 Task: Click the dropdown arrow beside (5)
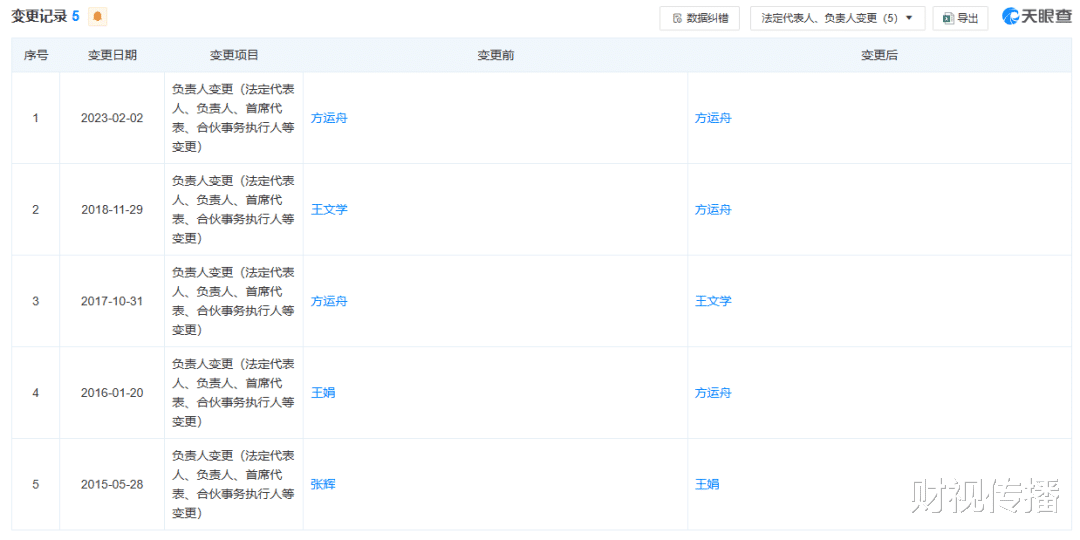coord(910,19)
